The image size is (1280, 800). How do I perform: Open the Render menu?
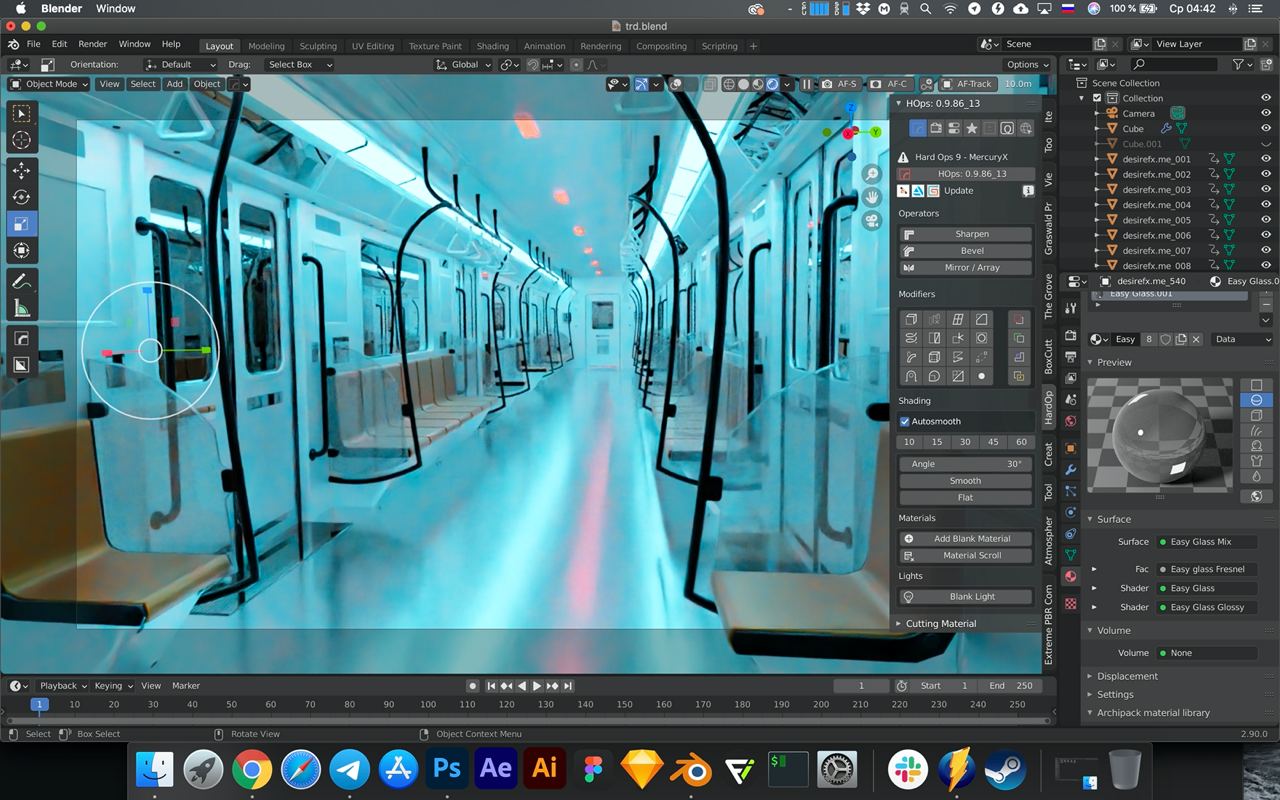pyautogui.click(x=92, y=45)
